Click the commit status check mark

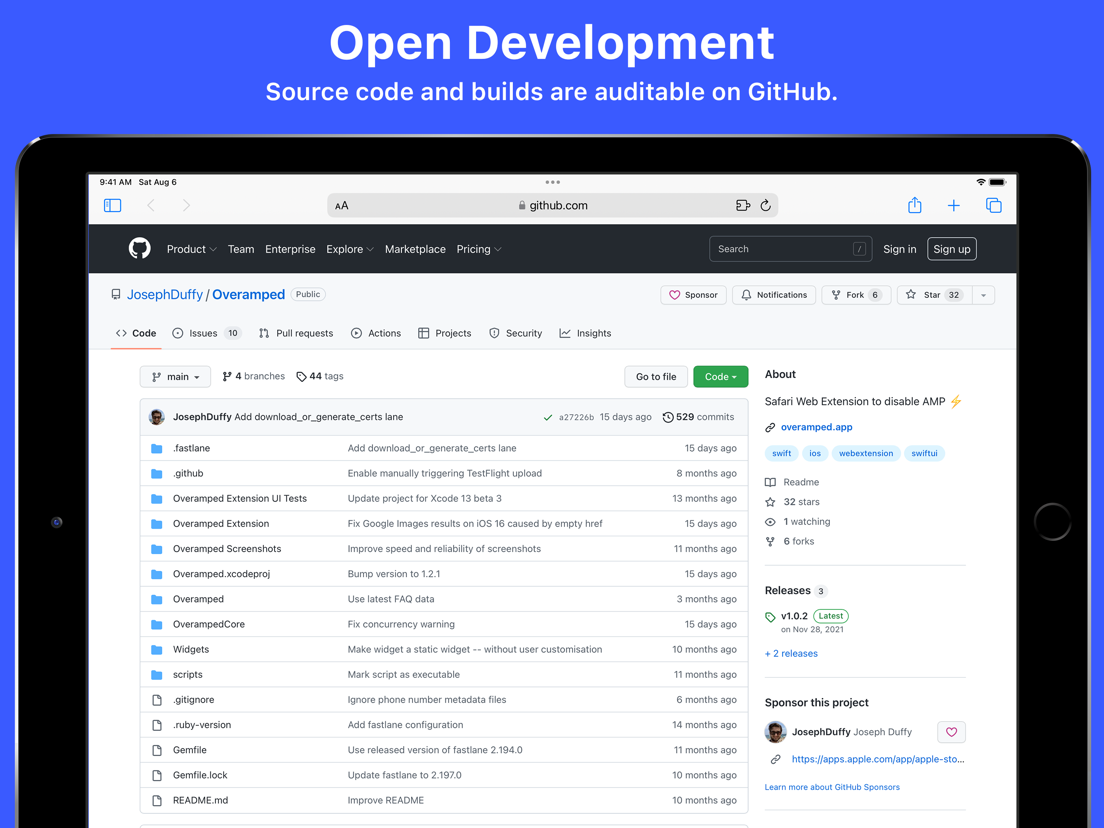click(548, 418)
